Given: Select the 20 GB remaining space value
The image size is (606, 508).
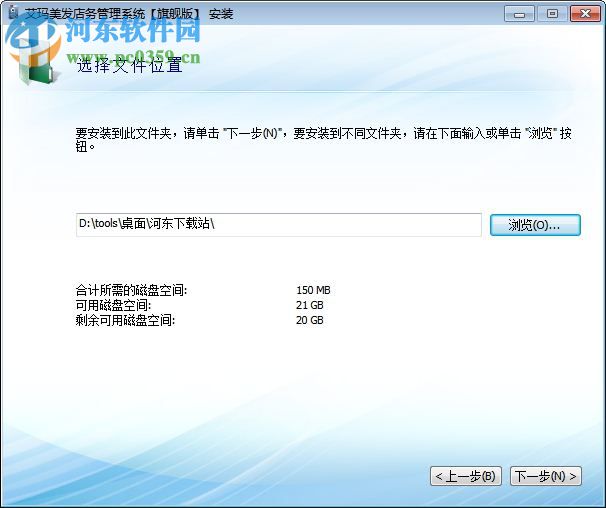Looking at the screenshot, I should pyautogui.click(x=310, y=320).
